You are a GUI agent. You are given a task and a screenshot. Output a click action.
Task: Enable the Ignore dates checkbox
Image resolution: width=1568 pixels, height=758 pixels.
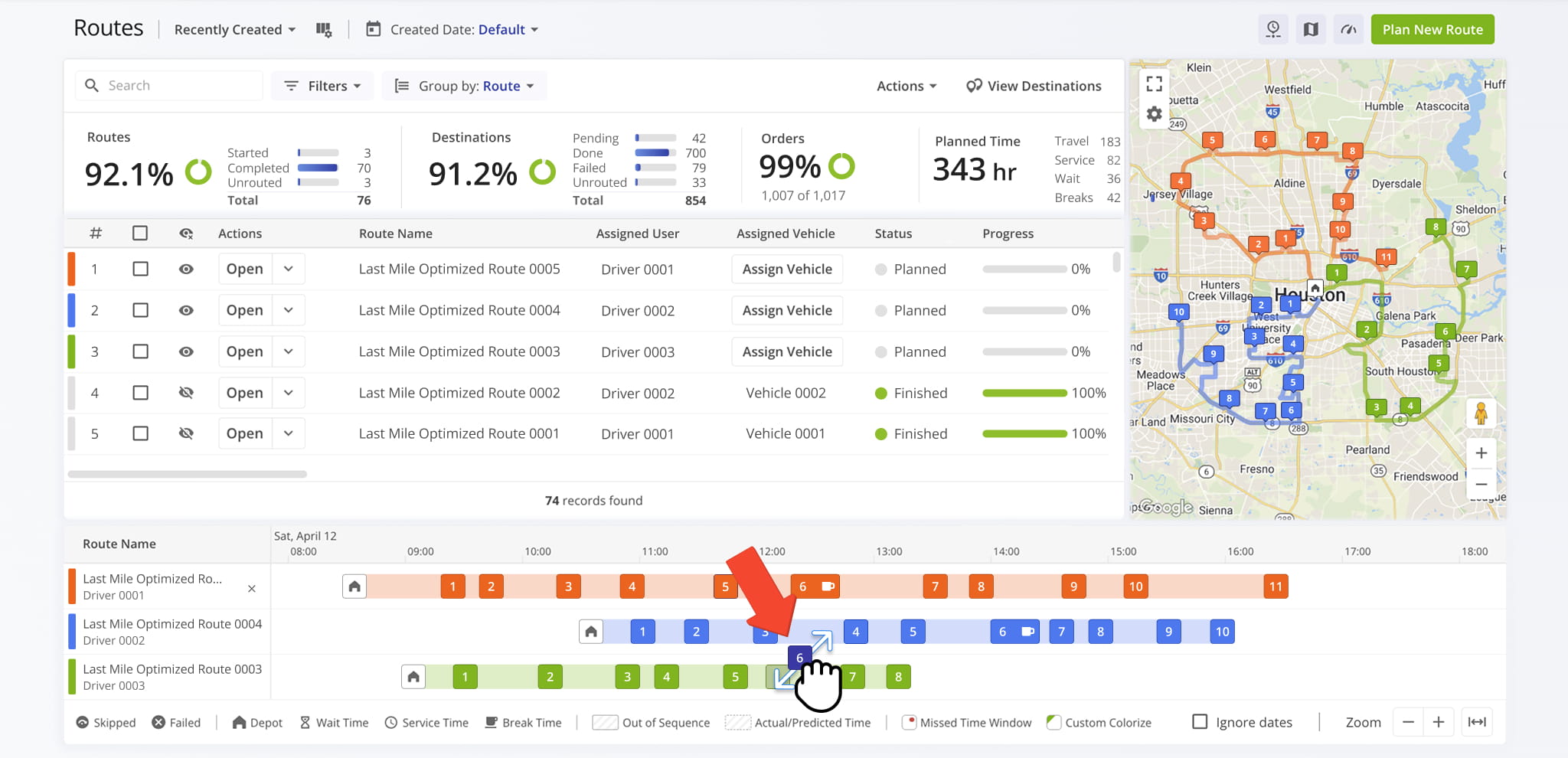pyautogui.click(x=1200, y=722)
